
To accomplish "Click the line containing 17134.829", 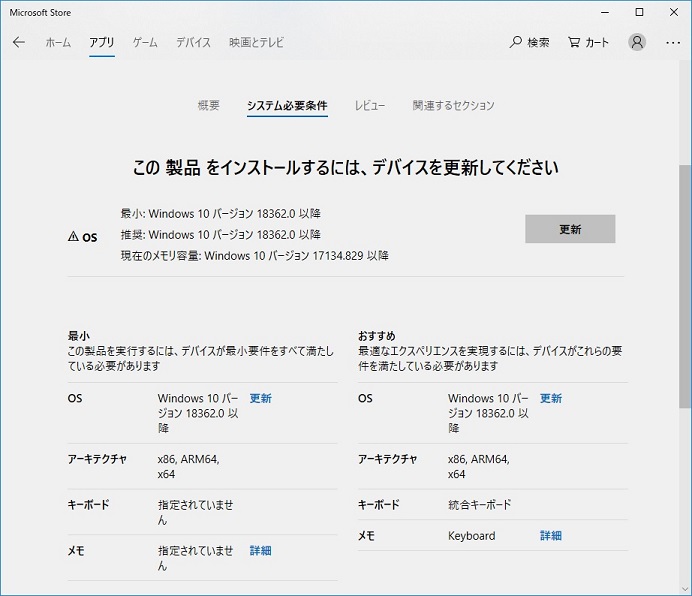I will pyautogui.click(x=255, y=256).
